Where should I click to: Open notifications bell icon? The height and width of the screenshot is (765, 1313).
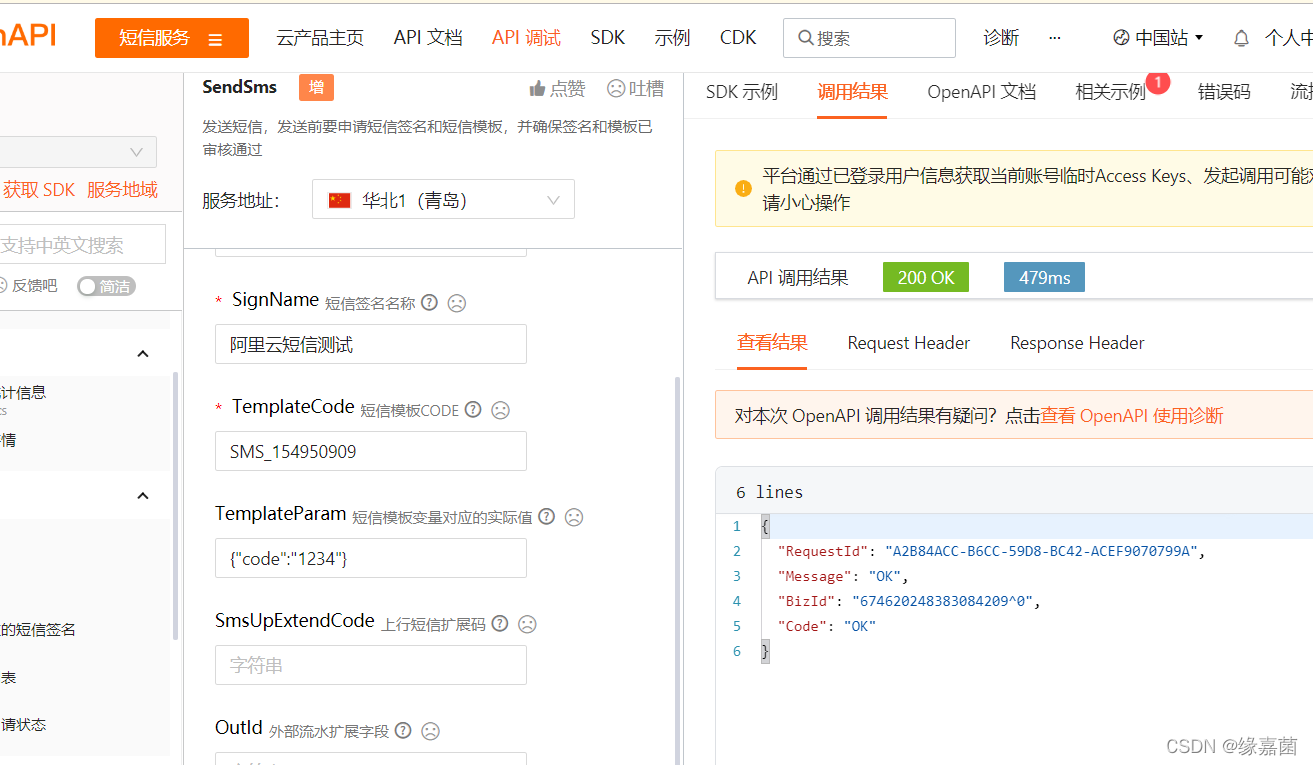point(1241,39)
